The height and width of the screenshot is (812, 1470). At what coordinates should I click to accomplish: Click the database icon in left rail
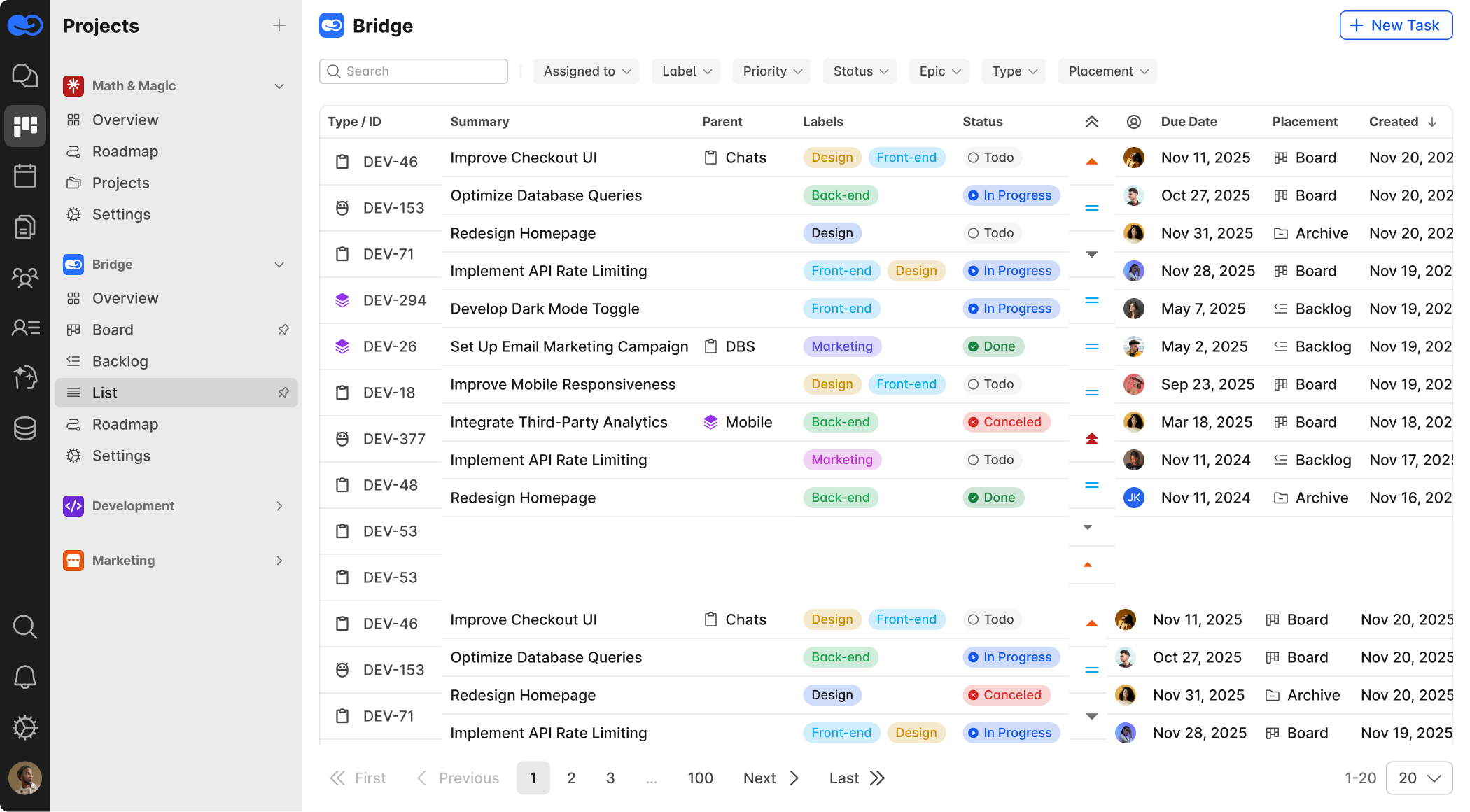25,428
